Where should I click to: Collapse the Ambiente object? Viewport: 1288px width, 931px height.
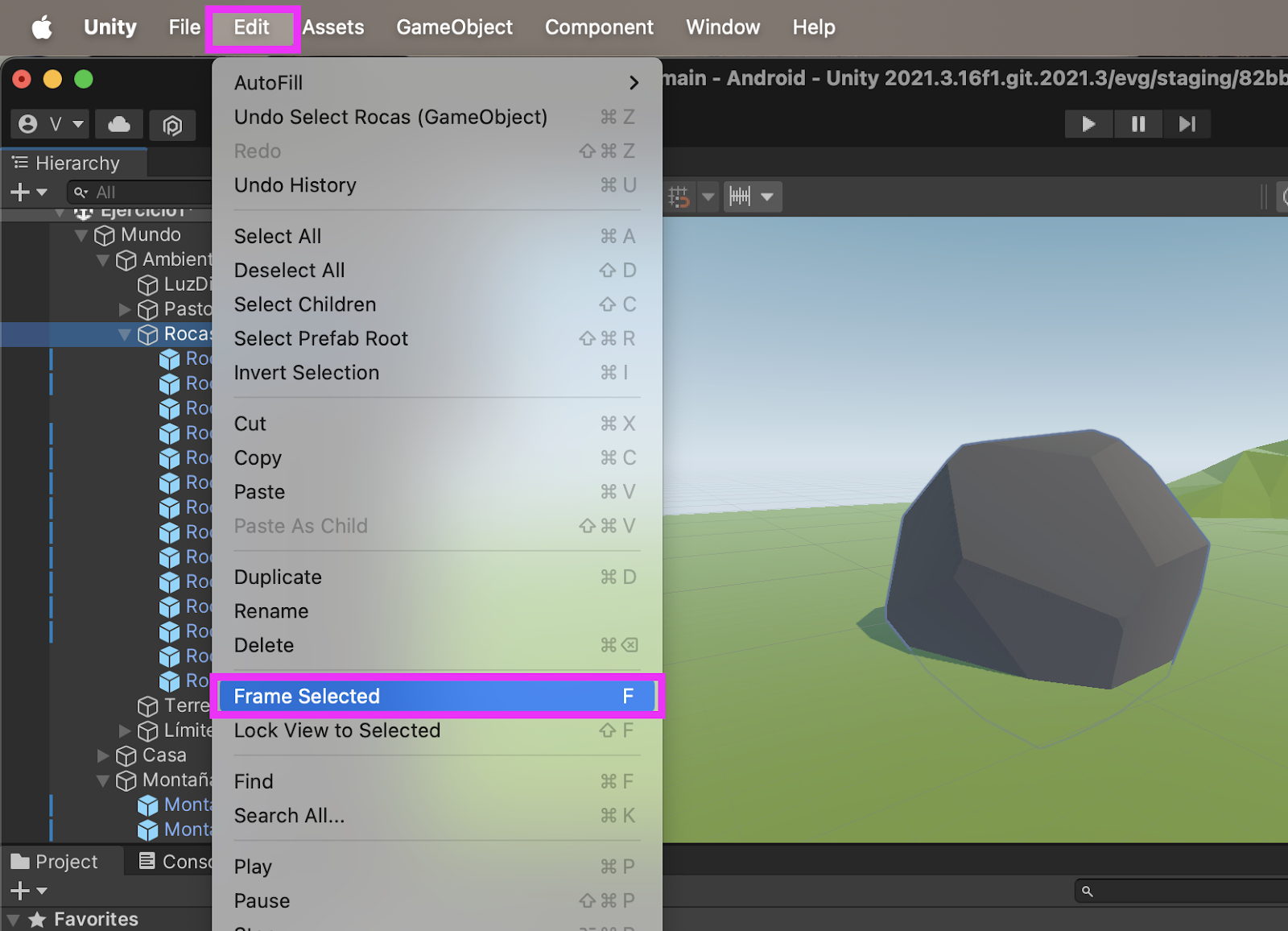(102, 260)
